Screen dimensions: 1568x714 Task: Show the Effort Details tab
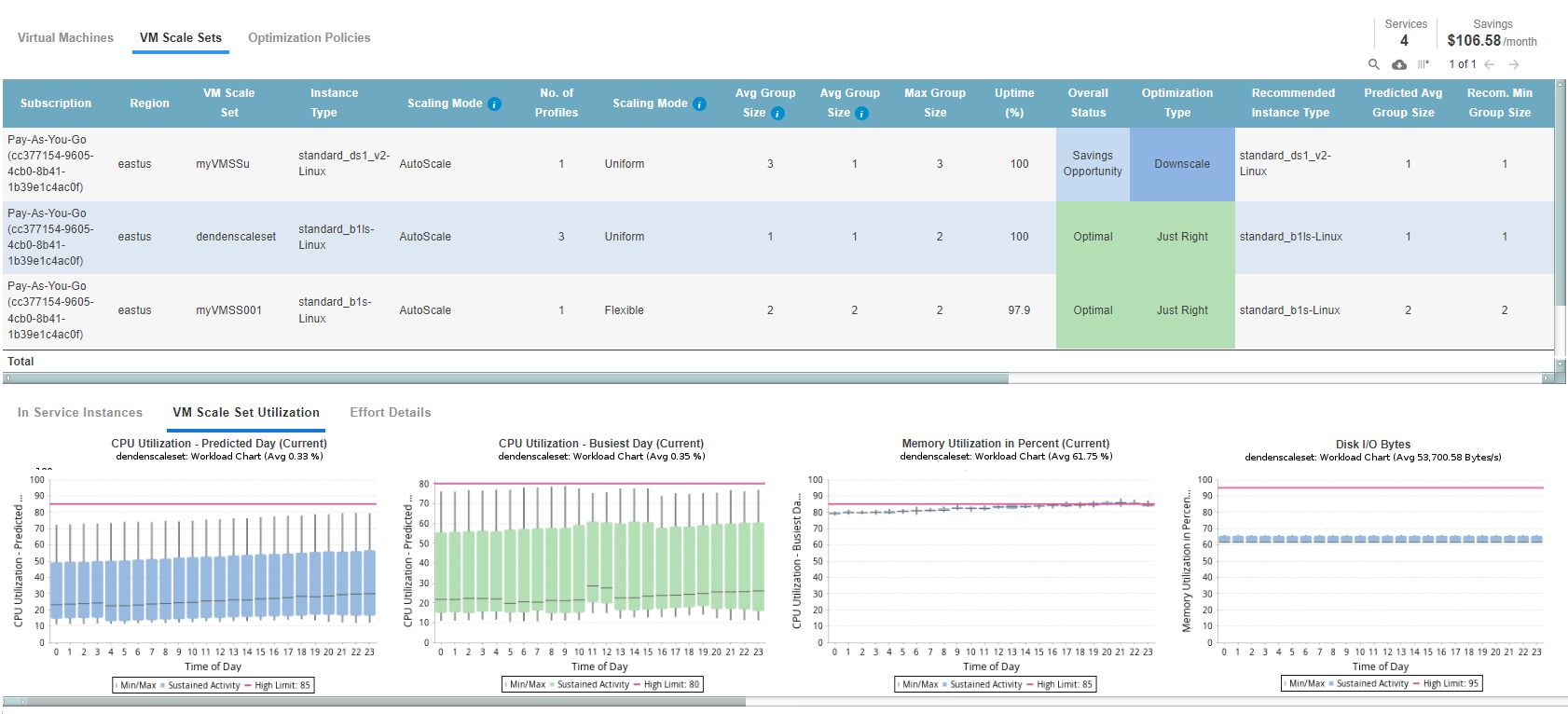point(390,412)
